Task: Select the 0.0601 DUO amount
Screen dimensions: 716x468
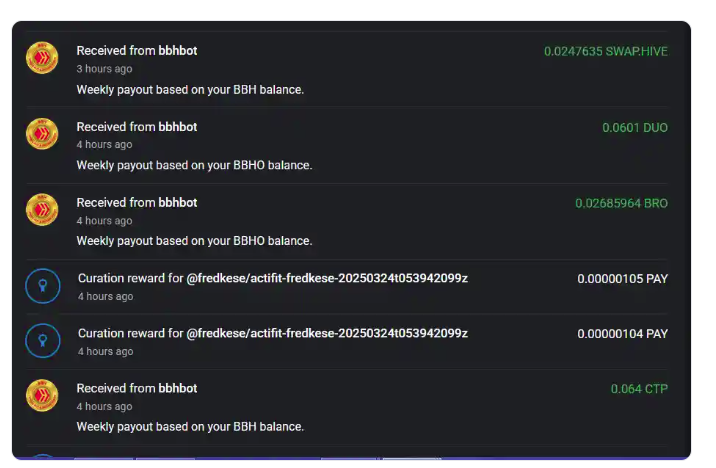Action: coord(635,127)
